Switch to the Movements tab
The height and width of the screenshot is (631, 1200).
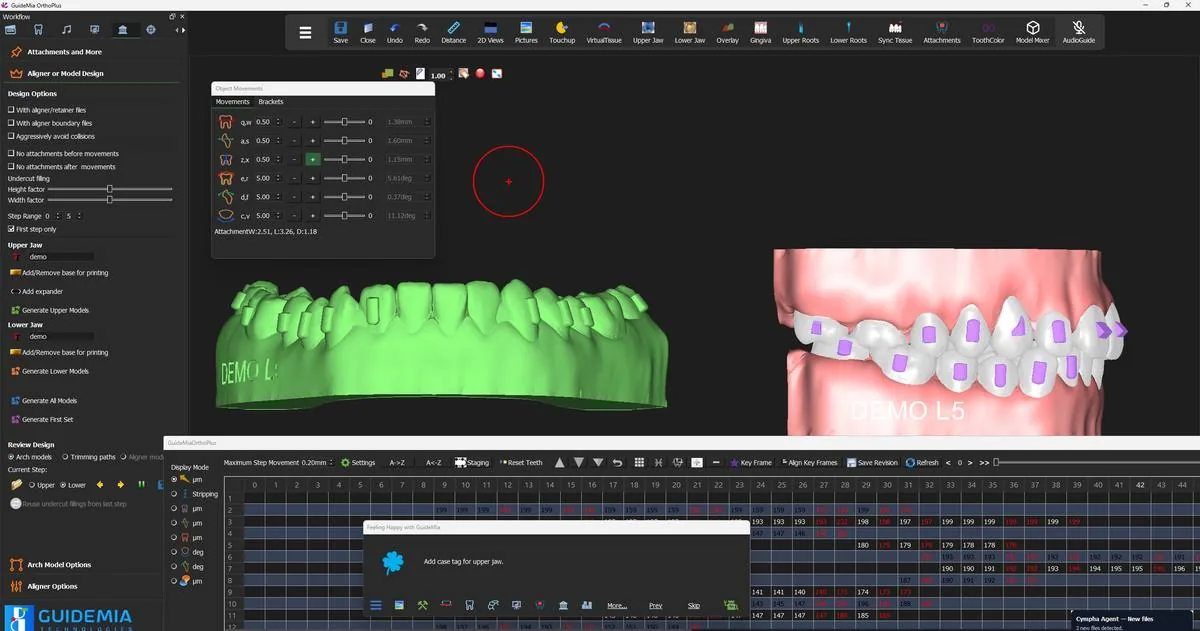[233, 102]
